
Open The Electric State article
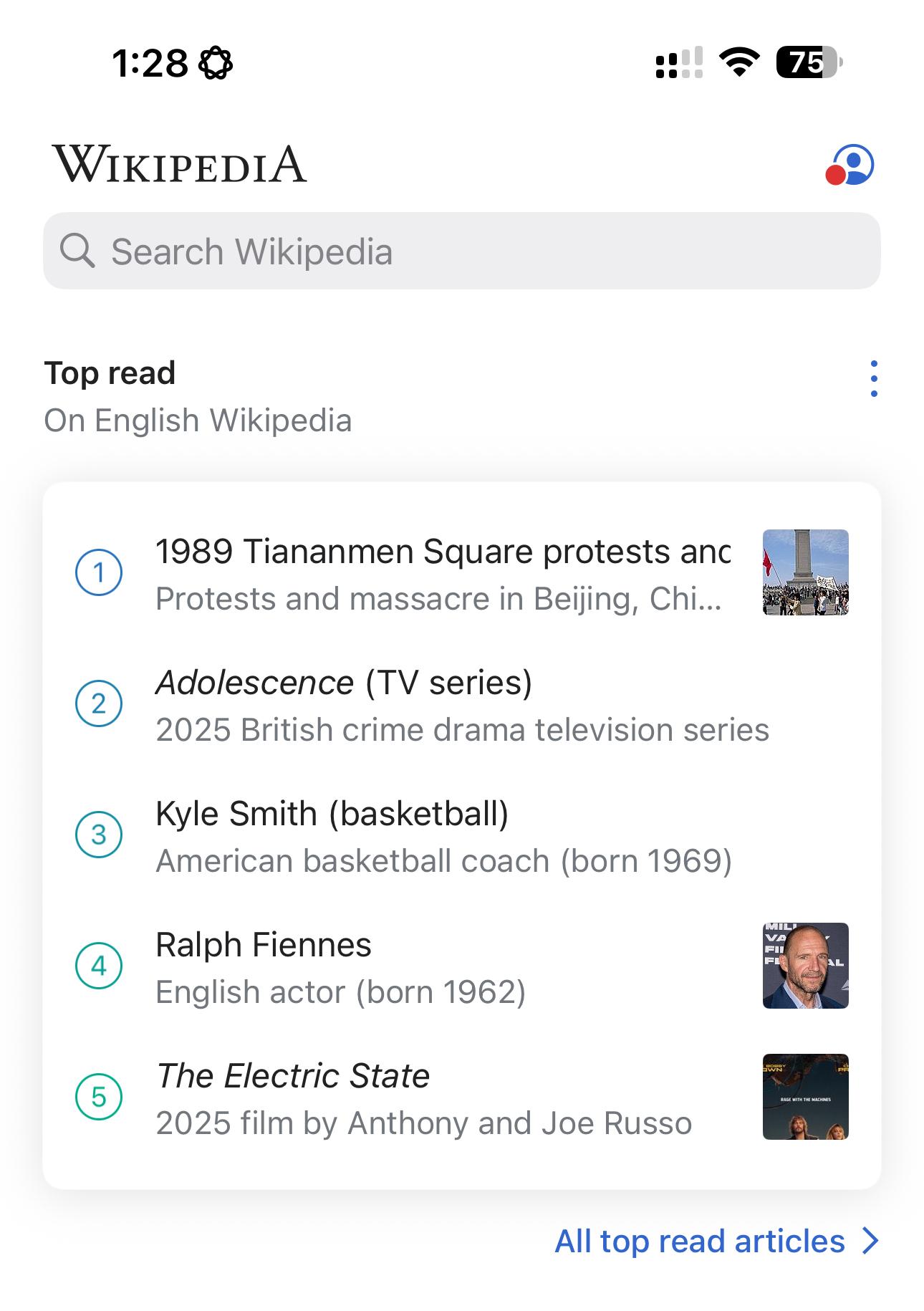coord(462,1098)
